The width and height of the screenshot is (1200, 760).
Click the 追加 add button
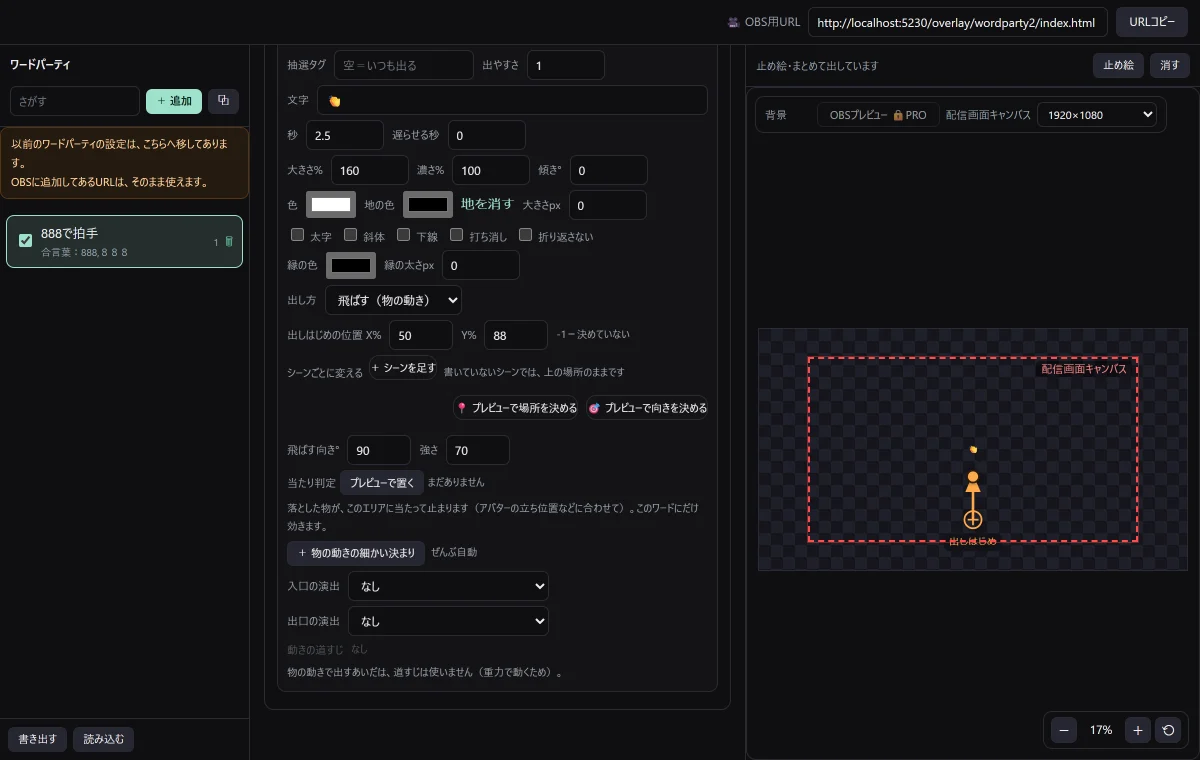pyautogui.click(x=174, y=101)
